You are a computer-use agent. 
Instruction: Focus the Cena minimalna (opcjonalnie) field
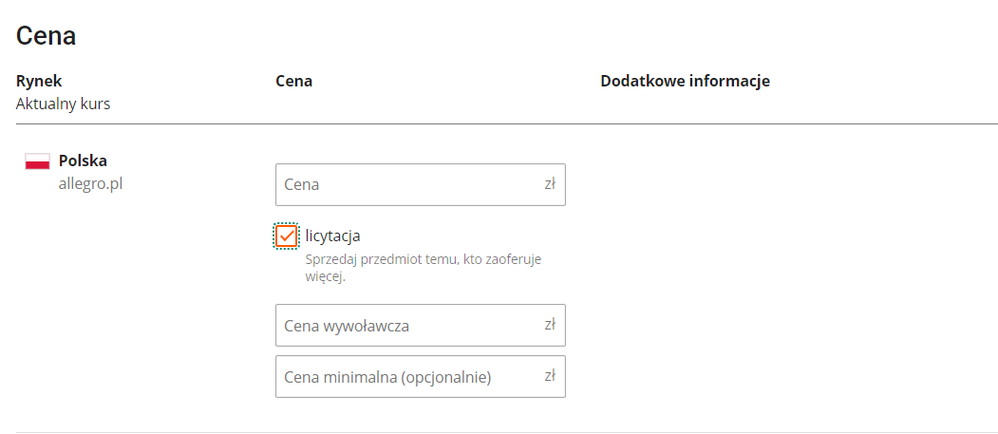[420, 377]
